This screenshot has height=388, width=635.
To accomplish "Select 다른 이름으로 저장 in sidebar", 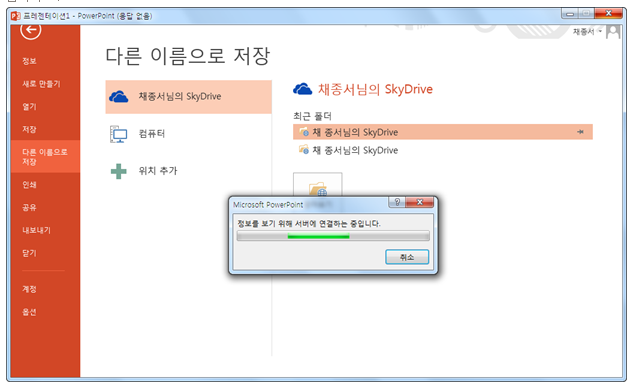I will pos(45,157).
